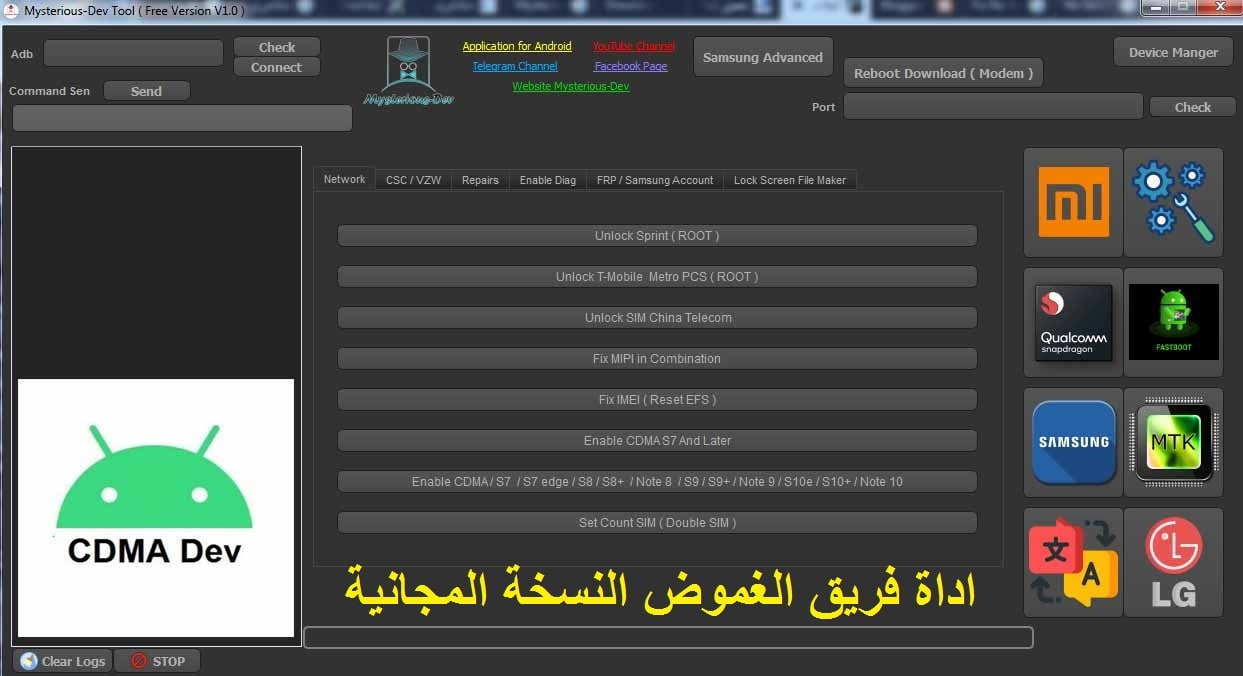Click the bottom progress bar
The image size is (1243, 676).
(668, 637)
